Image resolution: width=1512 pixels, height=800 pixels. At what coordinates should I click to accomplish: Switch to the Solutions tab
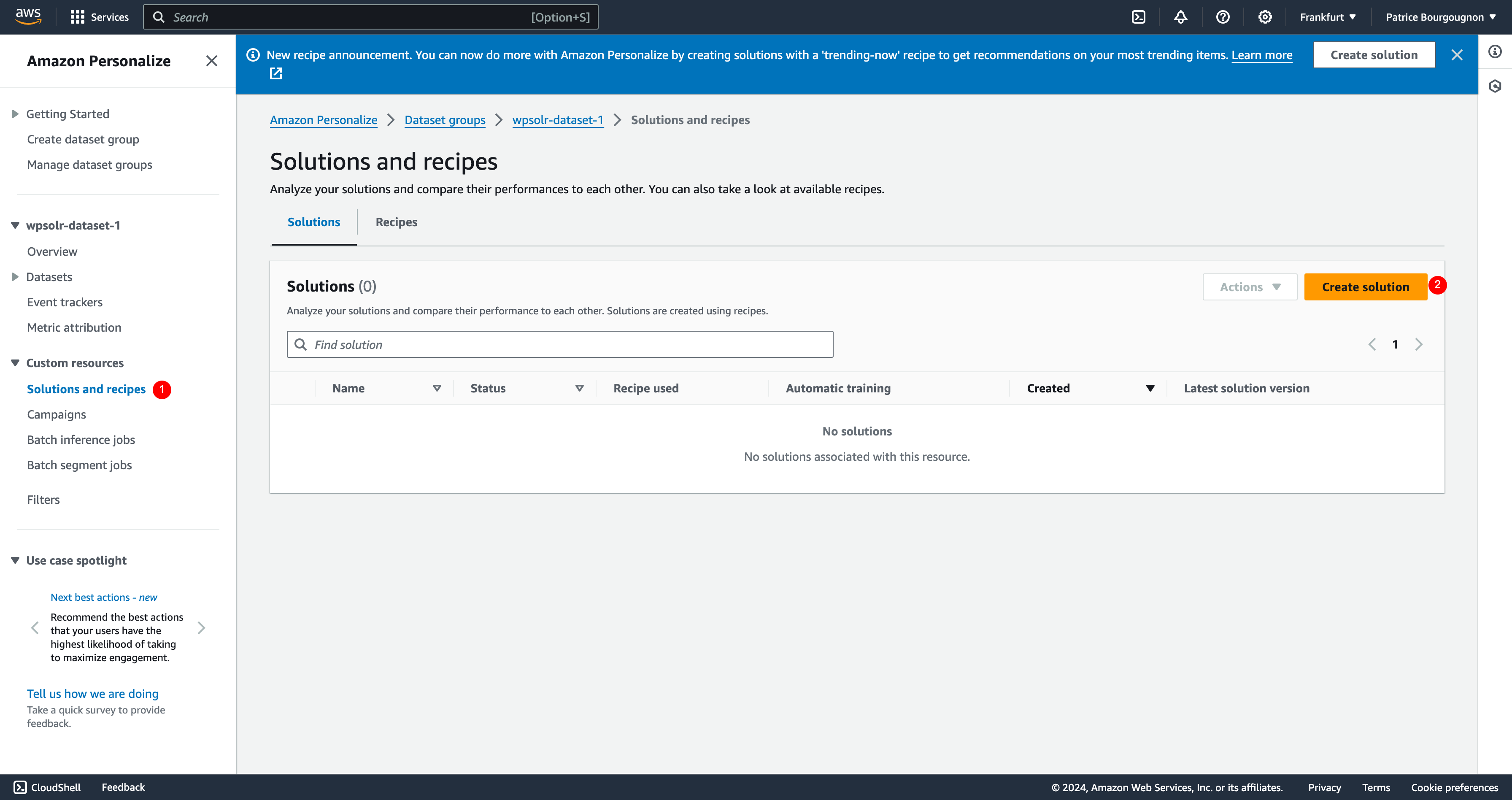[x=313, y=222]
